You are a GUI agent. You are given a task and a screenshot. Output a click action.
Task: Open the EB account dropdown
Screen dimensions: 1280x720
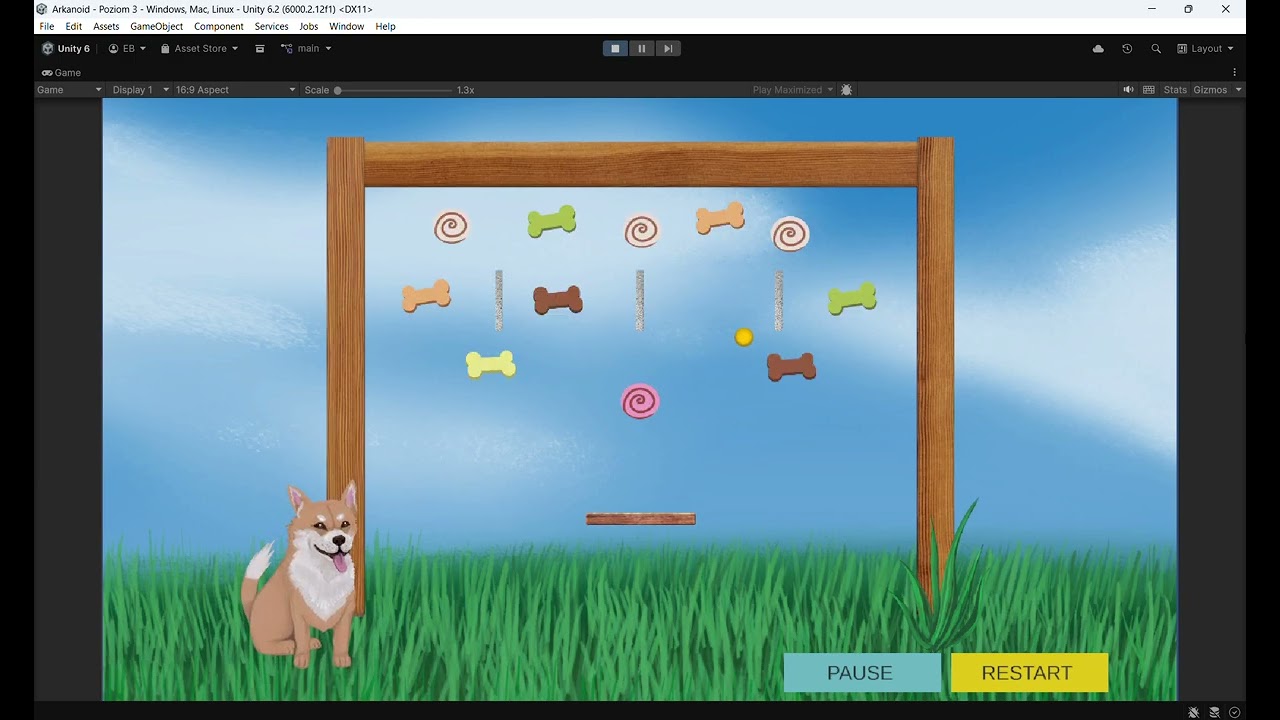(x=127, y=48)
